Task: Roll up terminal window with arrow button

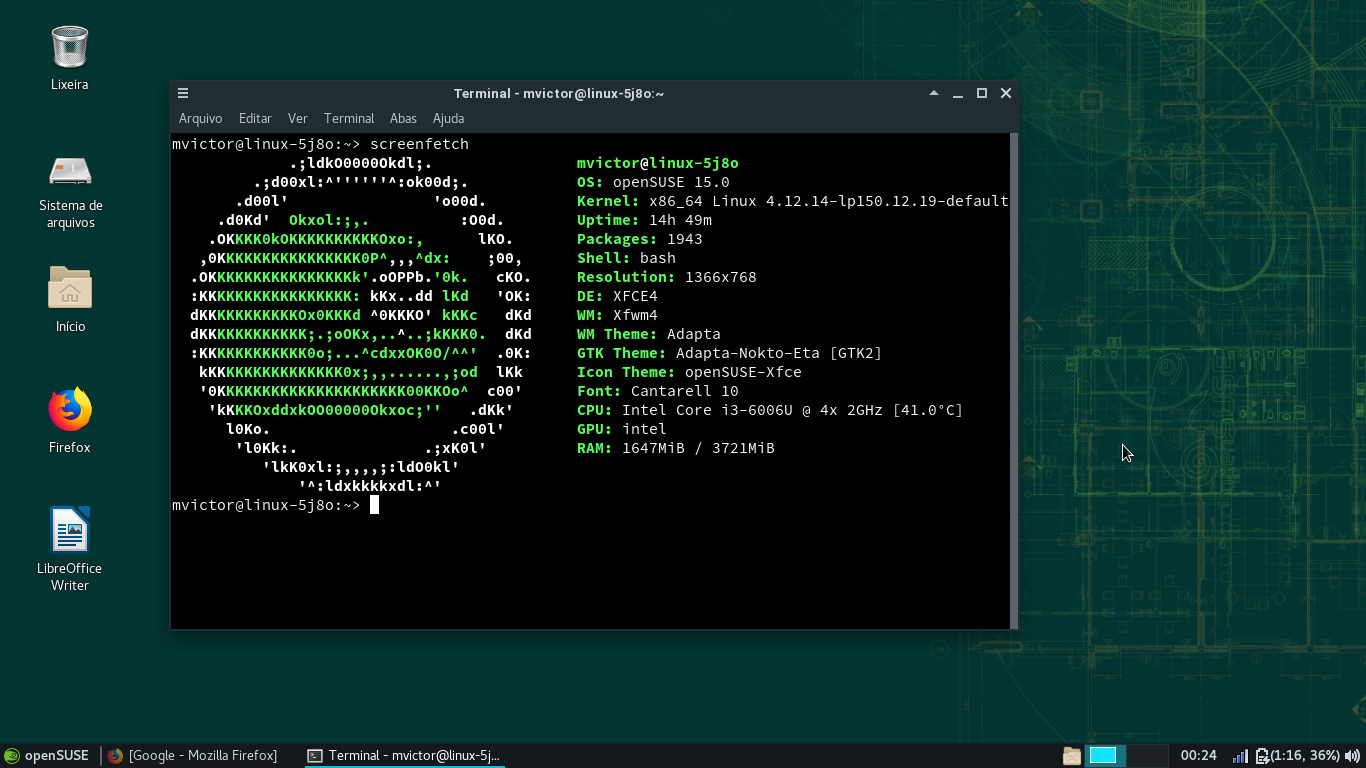Action: pos(934,93)
